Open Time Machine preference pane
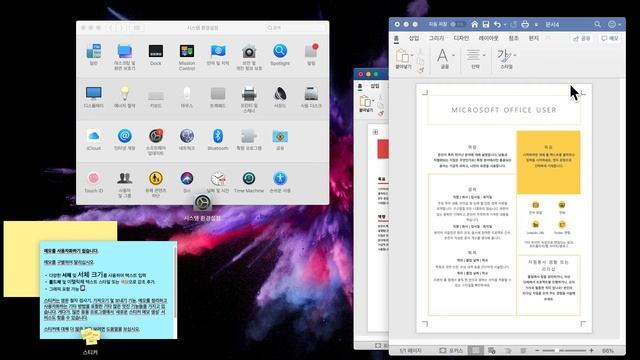The image size is (640, 360). point(249,178)
